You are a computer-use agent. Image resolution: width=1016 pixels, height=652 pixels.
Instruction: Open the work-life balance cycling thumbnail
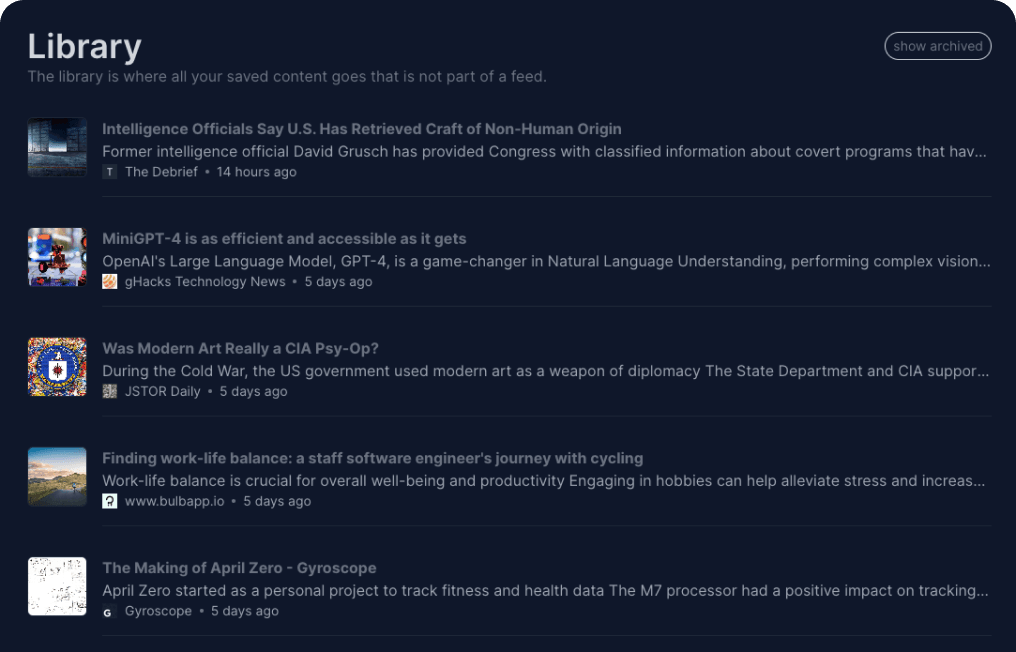(57, 477)
